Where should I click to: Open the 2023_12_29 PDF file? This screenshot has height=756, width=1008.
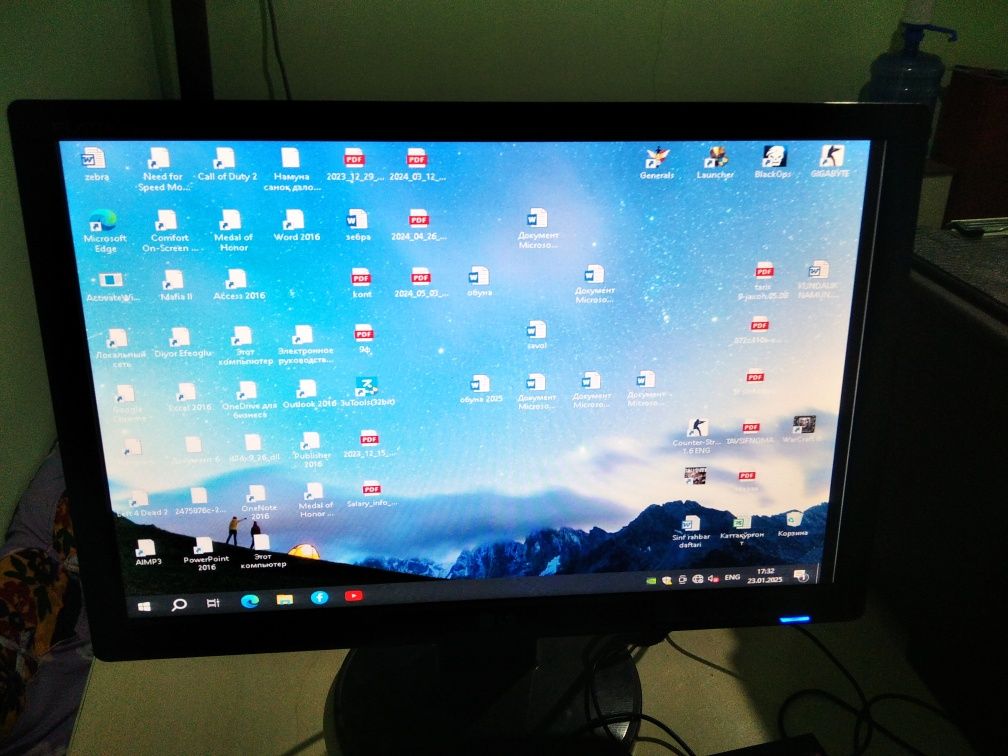(354, 165)
